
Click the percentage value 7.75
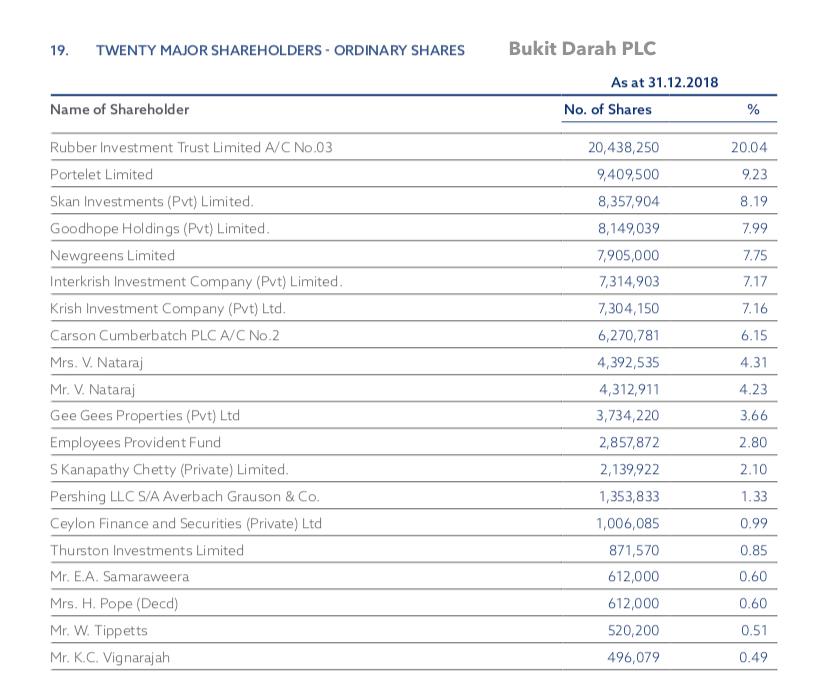[x=755, y=256]
